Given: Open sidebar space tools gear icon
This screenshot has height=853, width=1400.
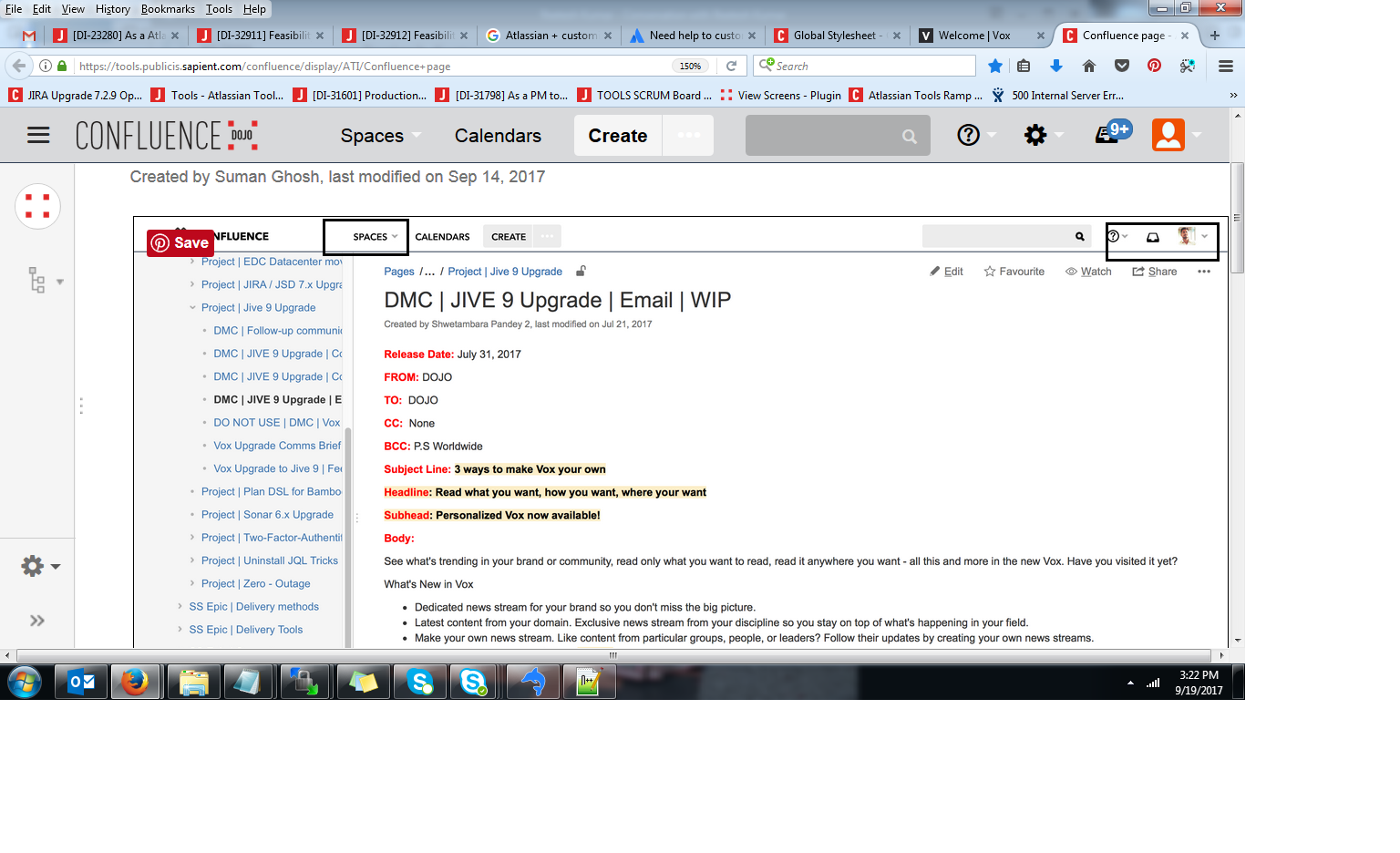Looking at the screenshot, I should point(33,566).
